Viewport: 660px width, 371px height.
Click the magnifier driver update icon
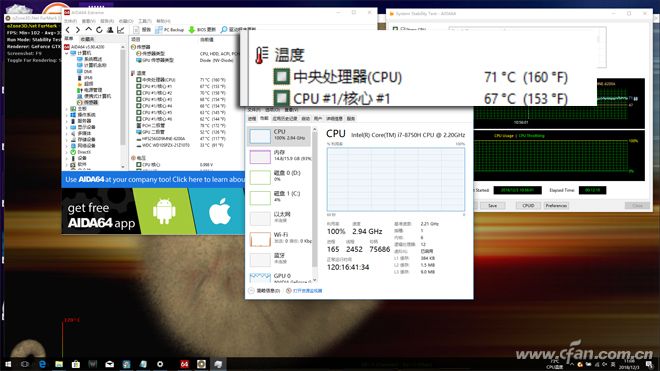[224, 29]
